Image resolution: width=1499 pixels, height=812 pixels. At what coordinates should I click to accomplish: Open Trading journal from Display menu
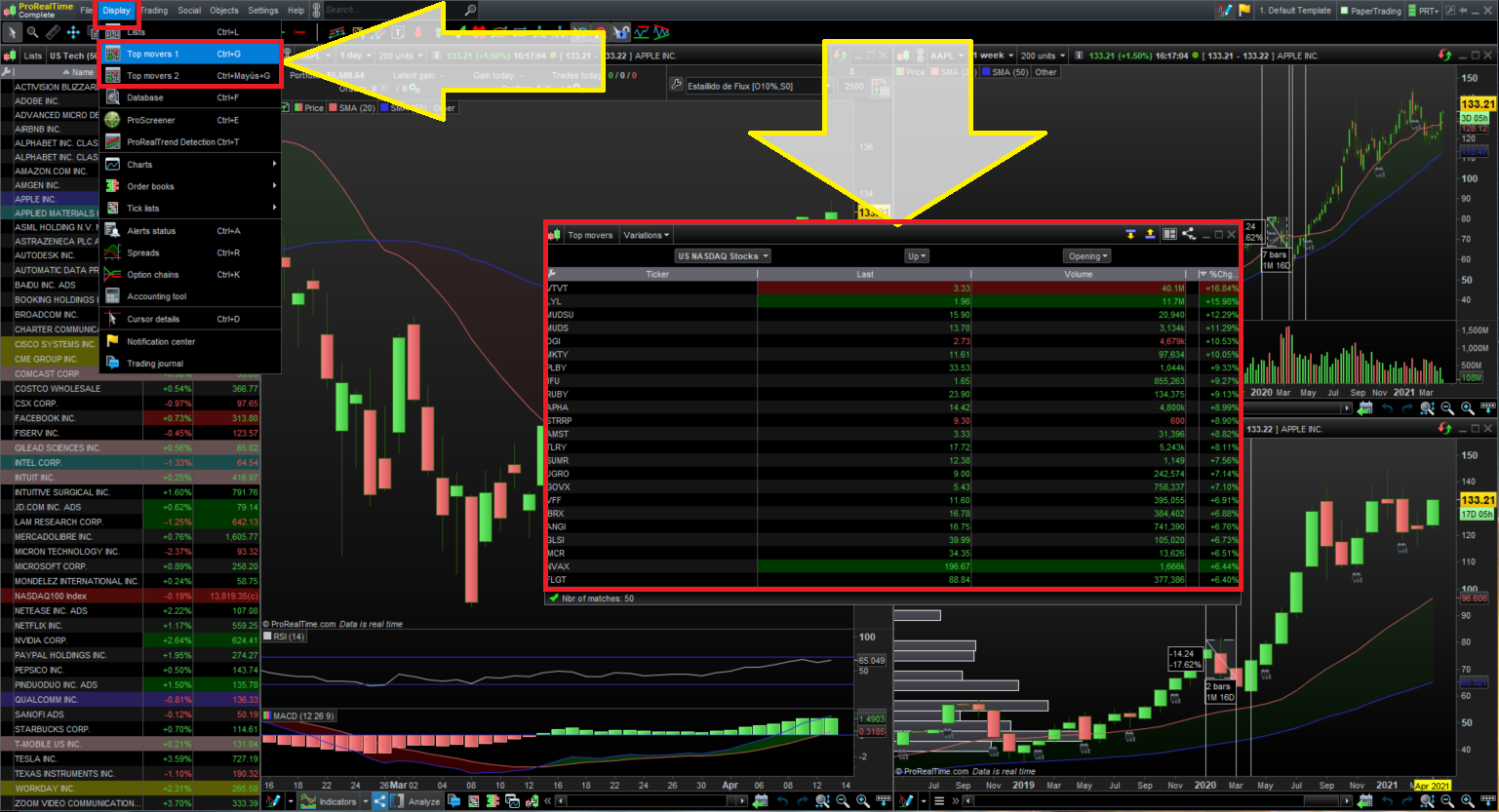[x=190, y=364]
